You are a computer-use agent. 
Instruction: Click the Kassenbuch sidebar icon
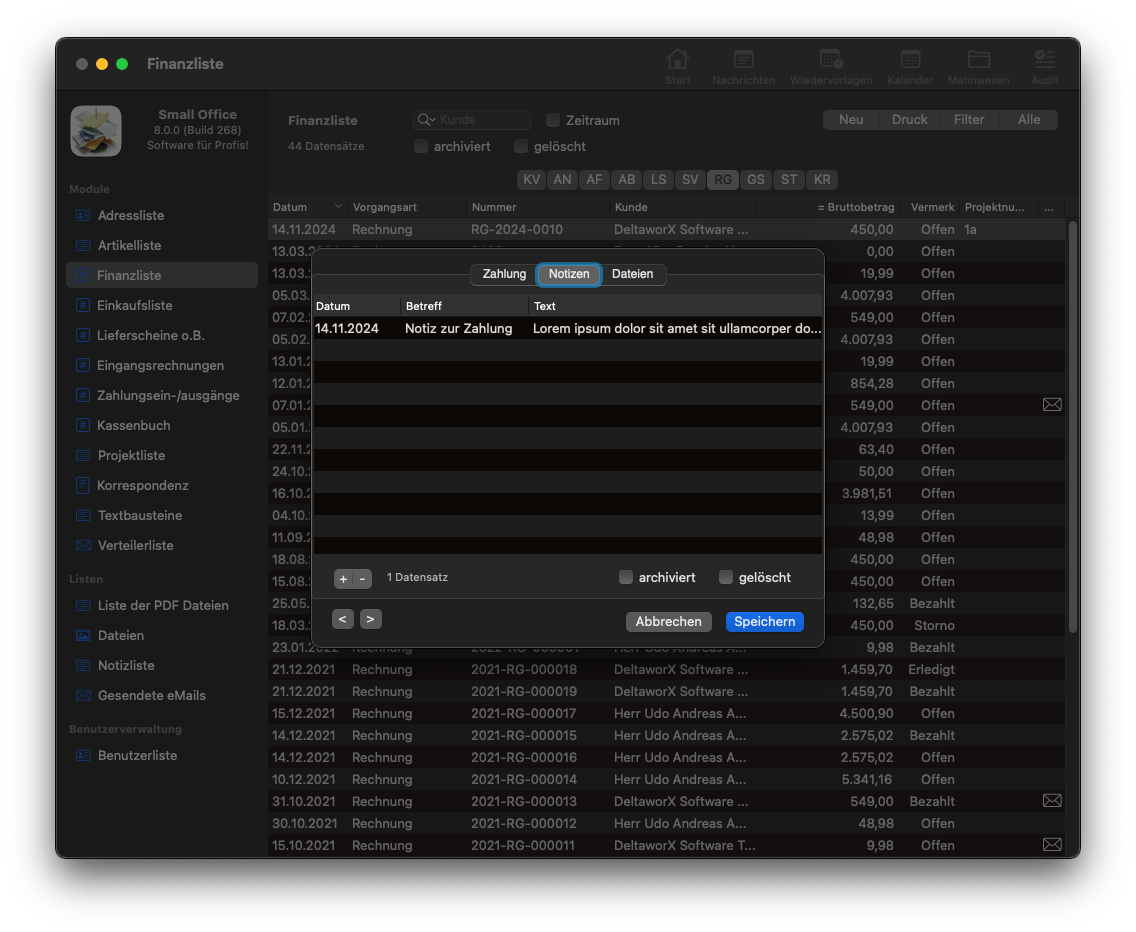[83, 425]
